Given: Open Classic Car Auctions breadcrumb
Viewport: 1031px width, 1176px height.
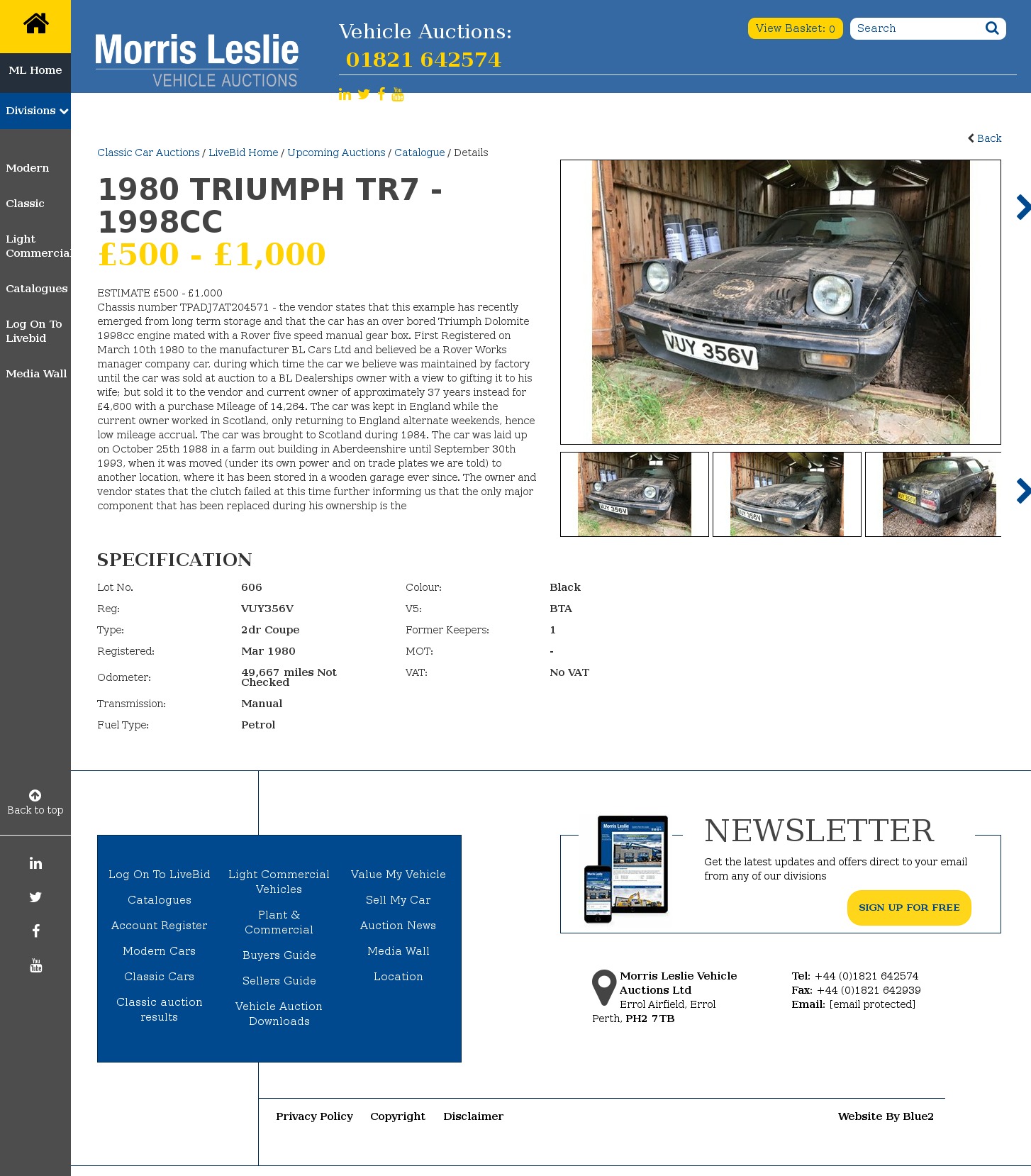Looking at the screenshot, I should pos(148,152).
